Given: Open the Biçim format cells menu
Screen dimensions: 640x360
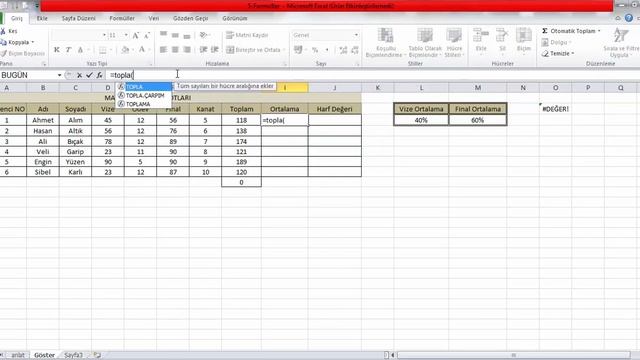Looking at the screenshot, I should coord(523,41).
